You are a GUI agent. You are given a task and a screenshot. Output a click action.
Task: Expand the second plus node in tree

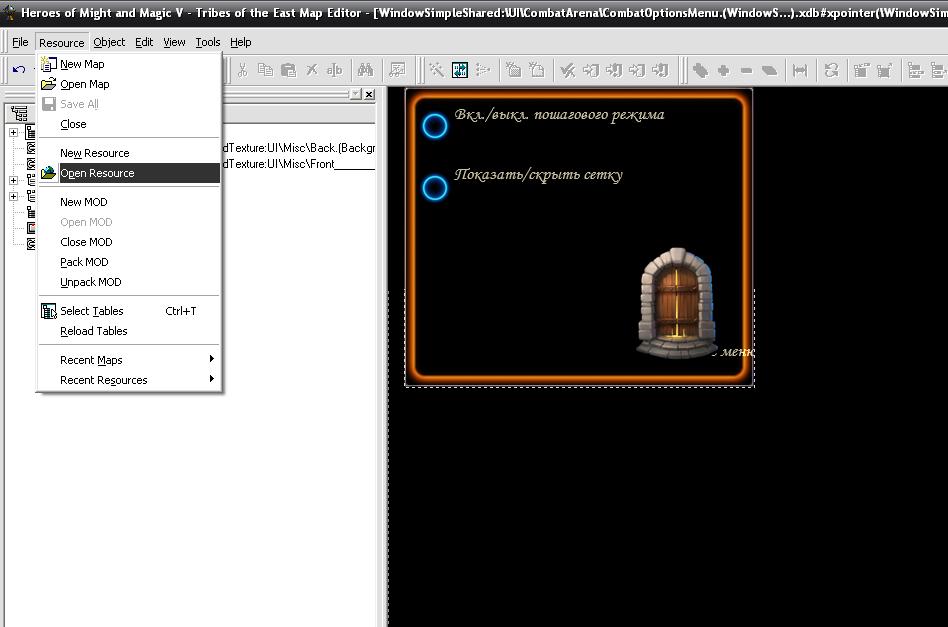[13, 180]
